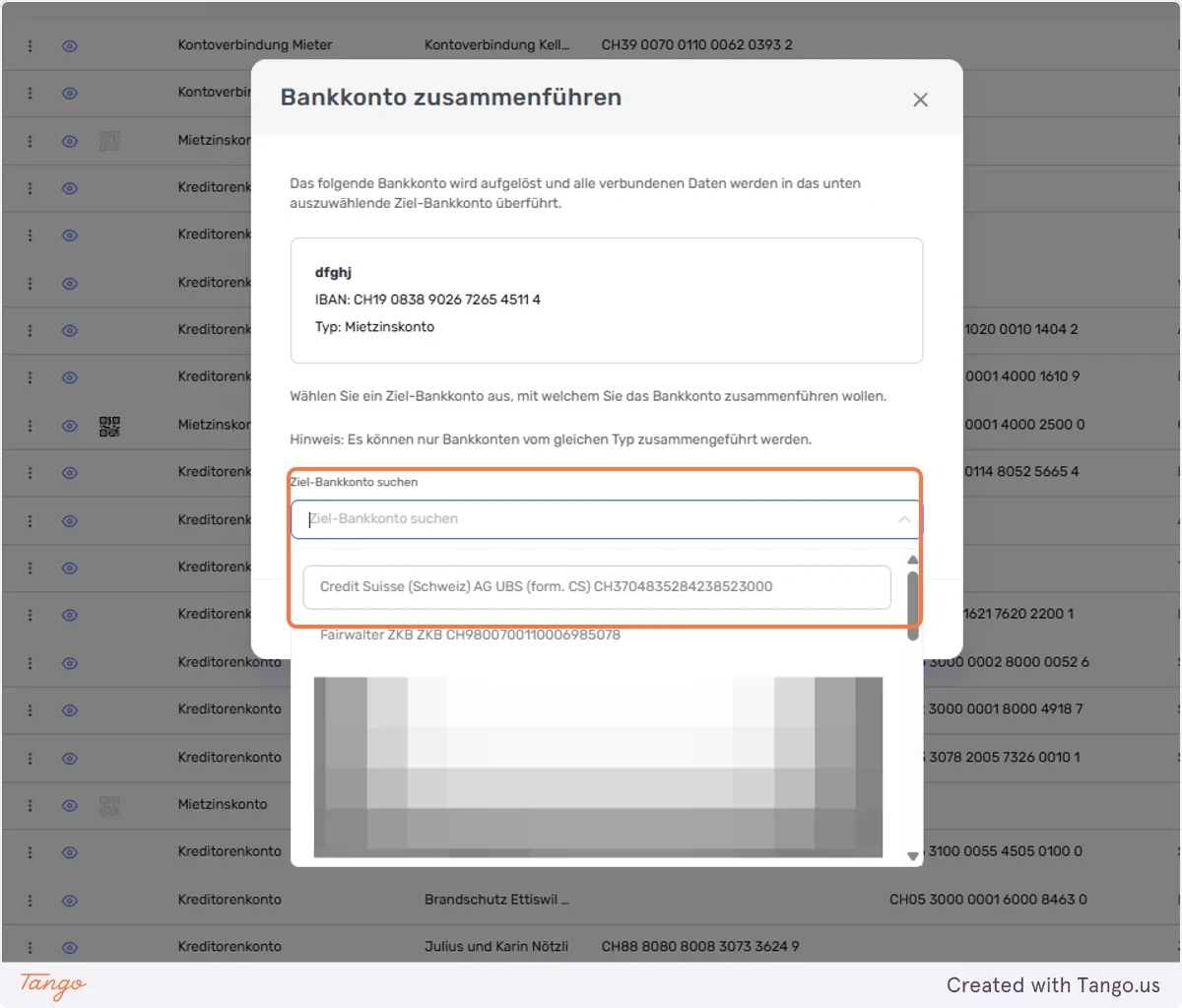Click the Julius und Karin Nötzli cell
The image size is (1182, 1008).
point(496,947)
